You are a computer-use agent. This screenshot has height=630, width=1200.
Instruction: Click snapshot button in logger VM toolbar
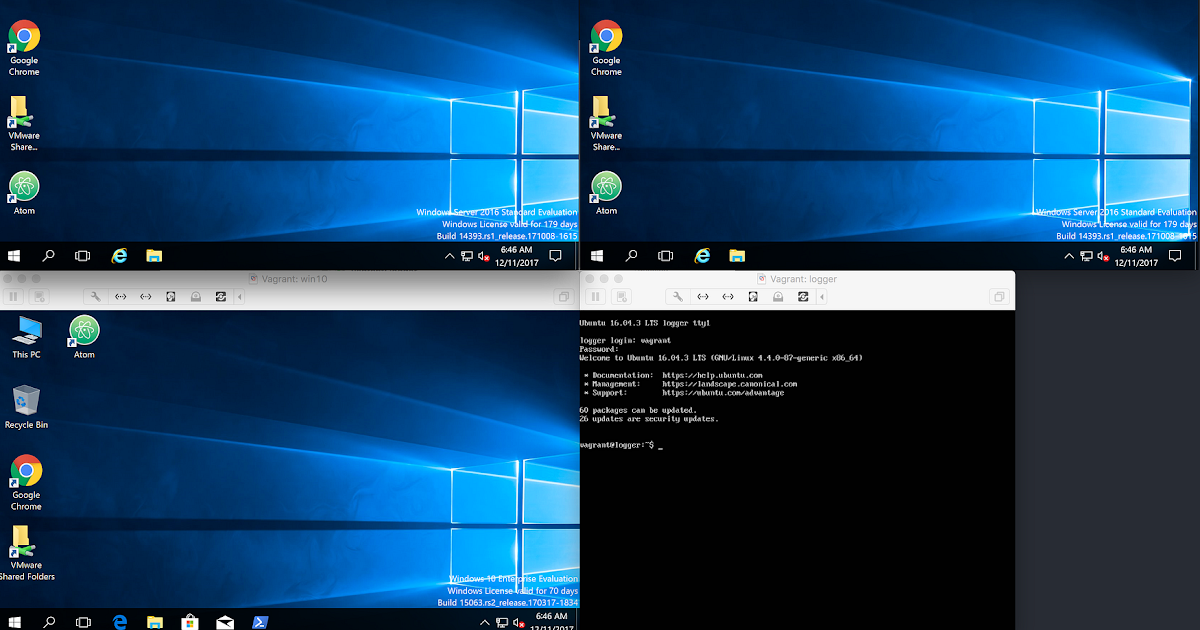pyautogui.click(x=620, y=297)
